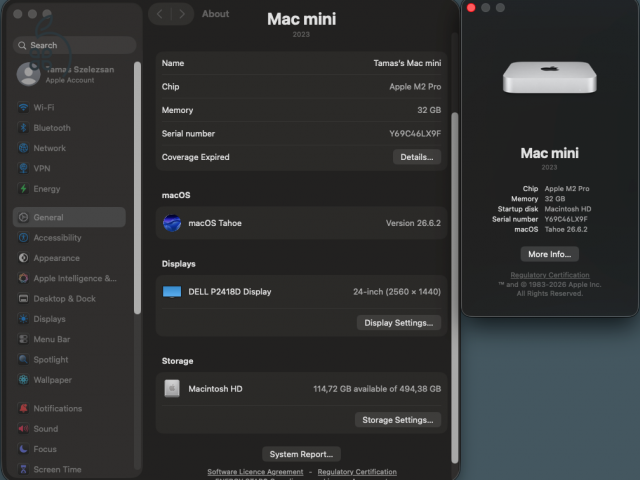Select the Wallpaper icon
This screenshot has width=640, height=480.
coord(23,380)
